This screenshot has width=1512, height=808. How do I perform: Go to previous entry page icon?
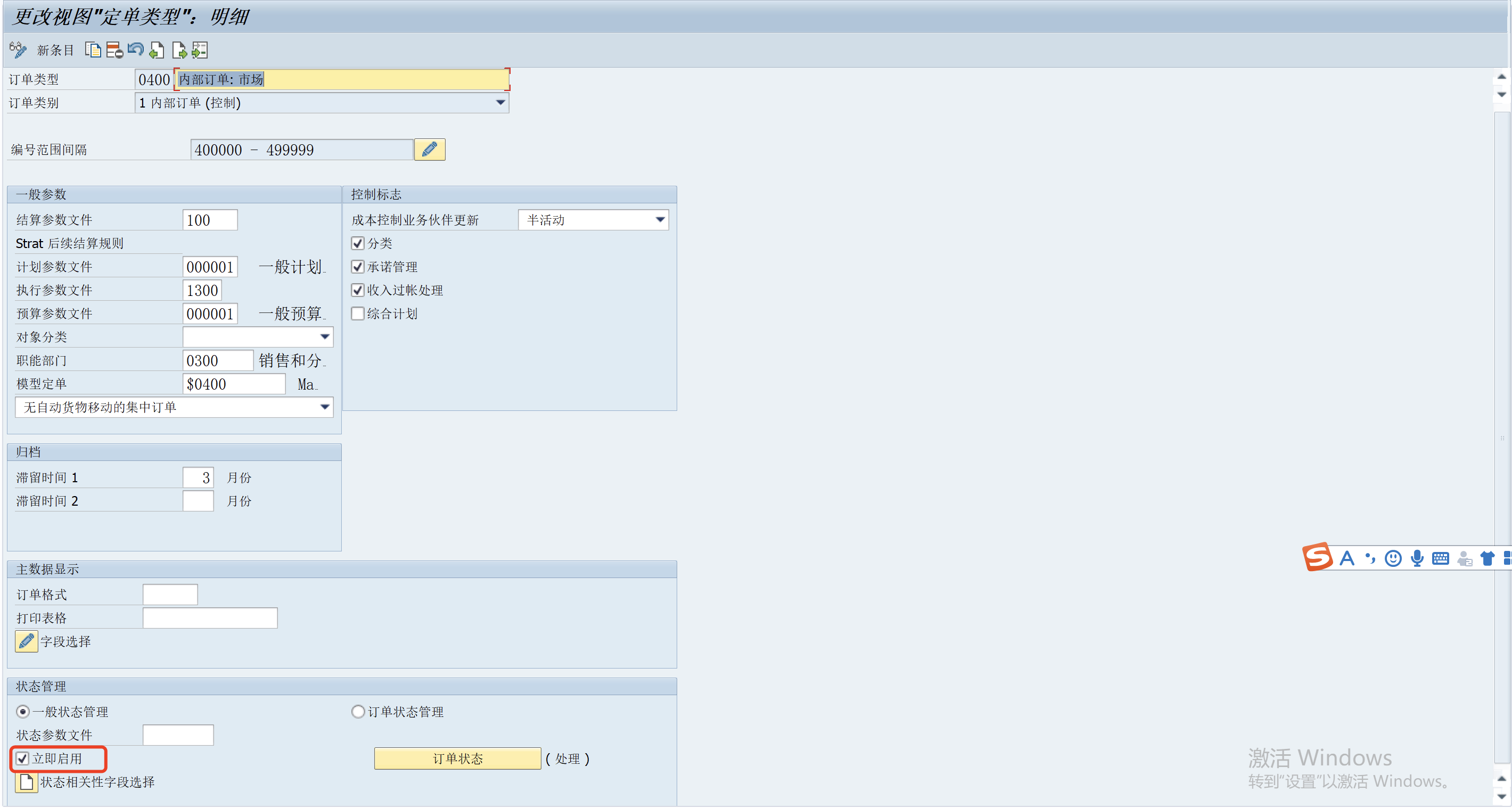click(157, 50)
